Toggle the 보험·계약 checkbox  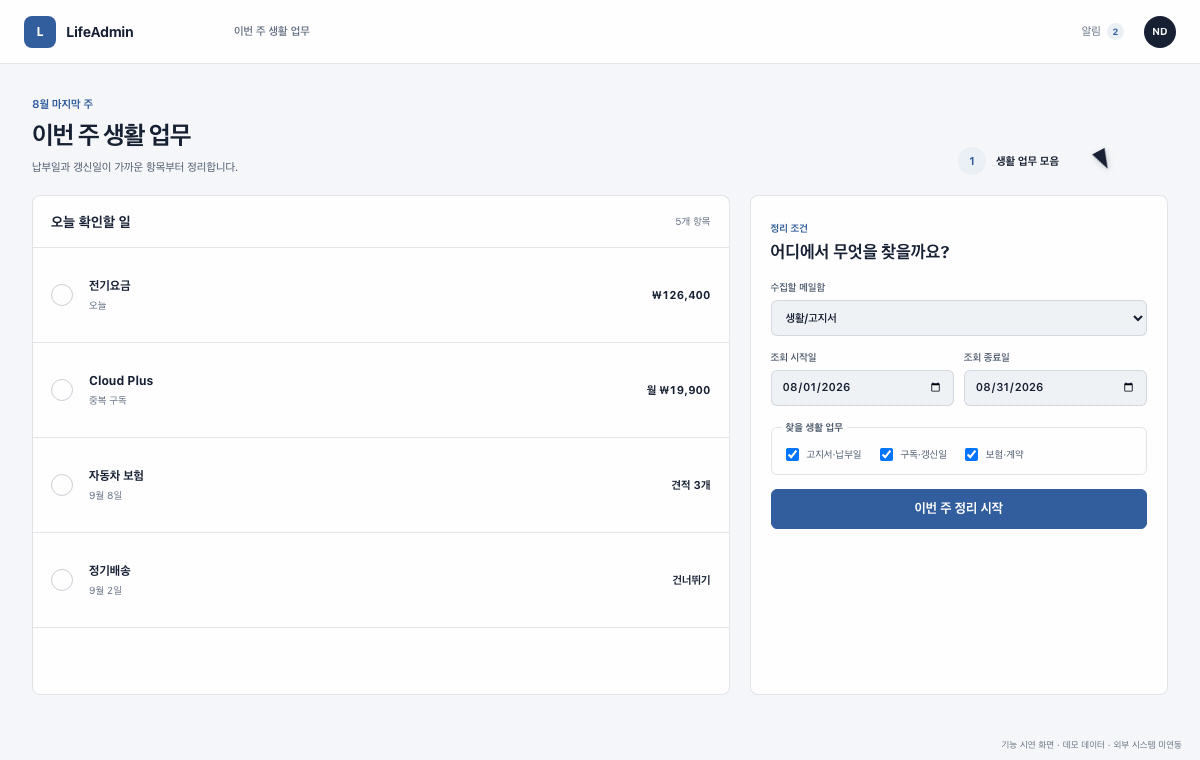[971, 454]
